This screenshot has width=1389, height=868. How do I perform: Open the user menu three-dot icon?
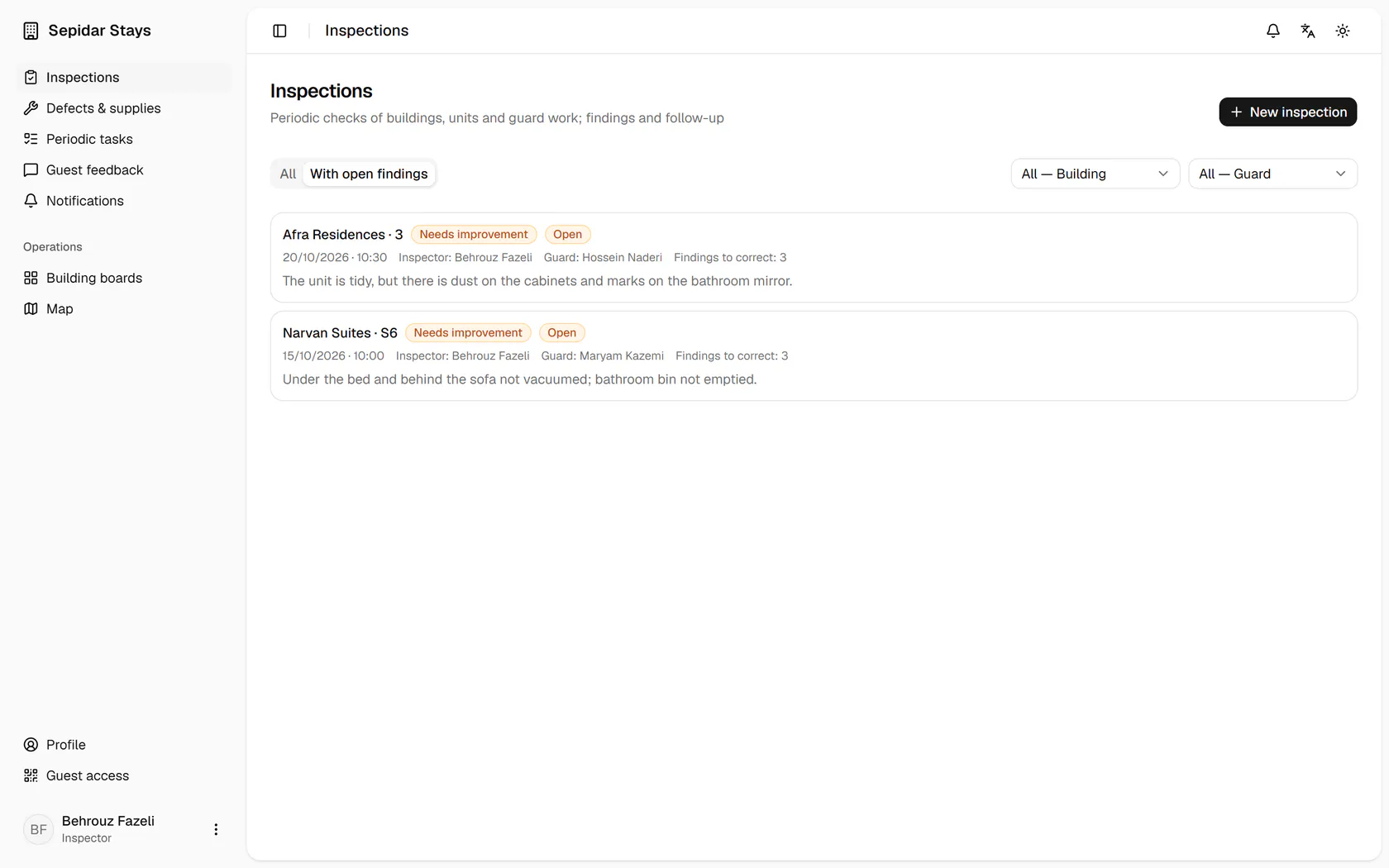[216, 829]
